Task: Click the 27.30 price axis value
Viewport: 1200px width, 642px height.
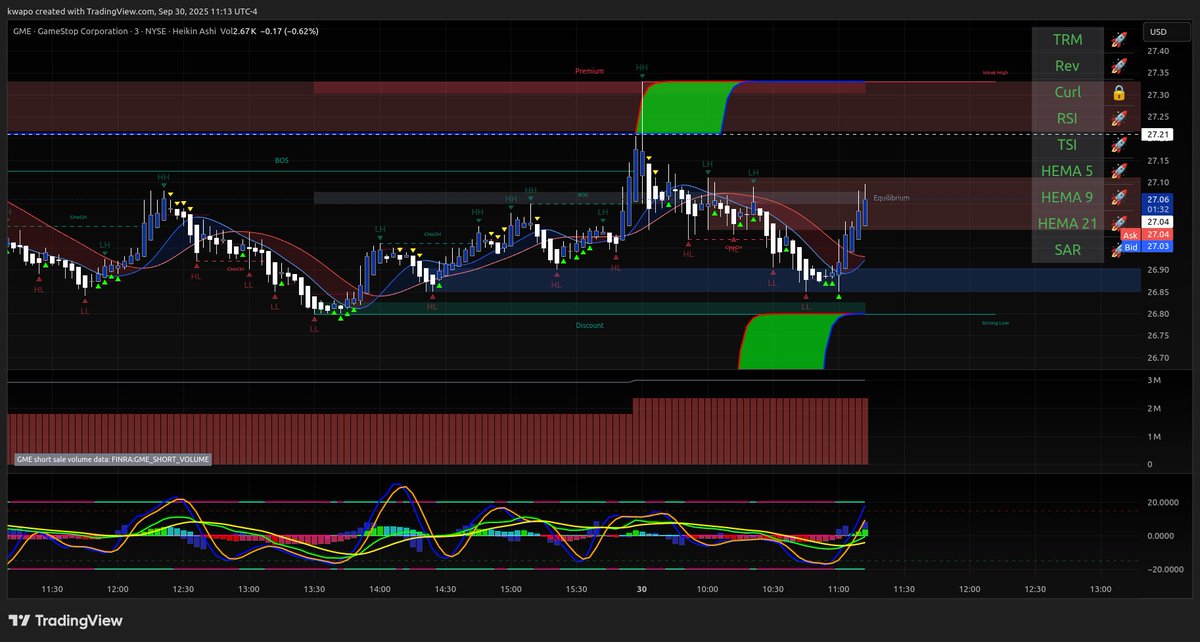Action: [1159, 95]
